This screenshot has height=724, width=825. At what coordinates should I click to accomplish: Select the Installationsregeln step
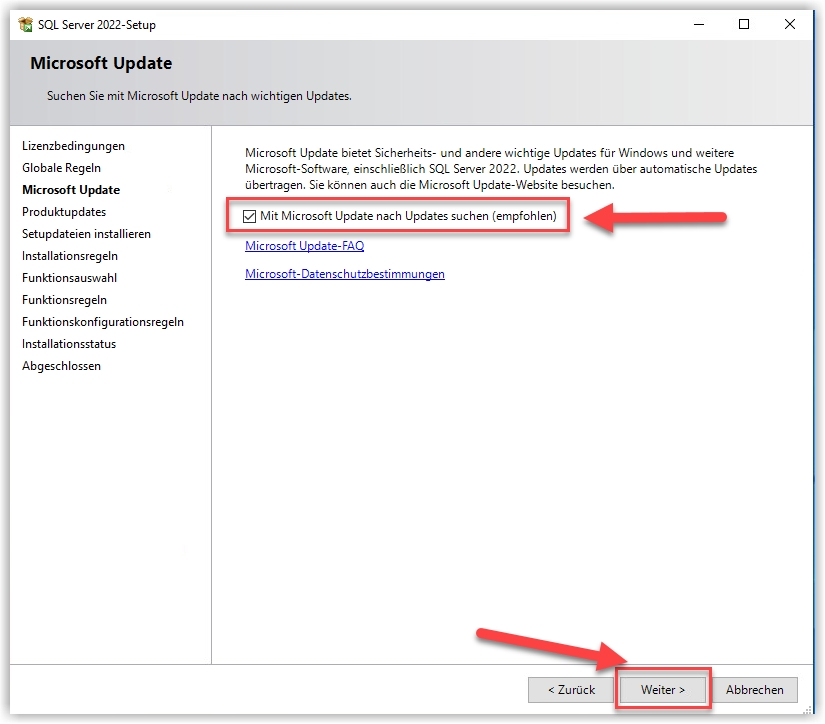coord(70,256)
